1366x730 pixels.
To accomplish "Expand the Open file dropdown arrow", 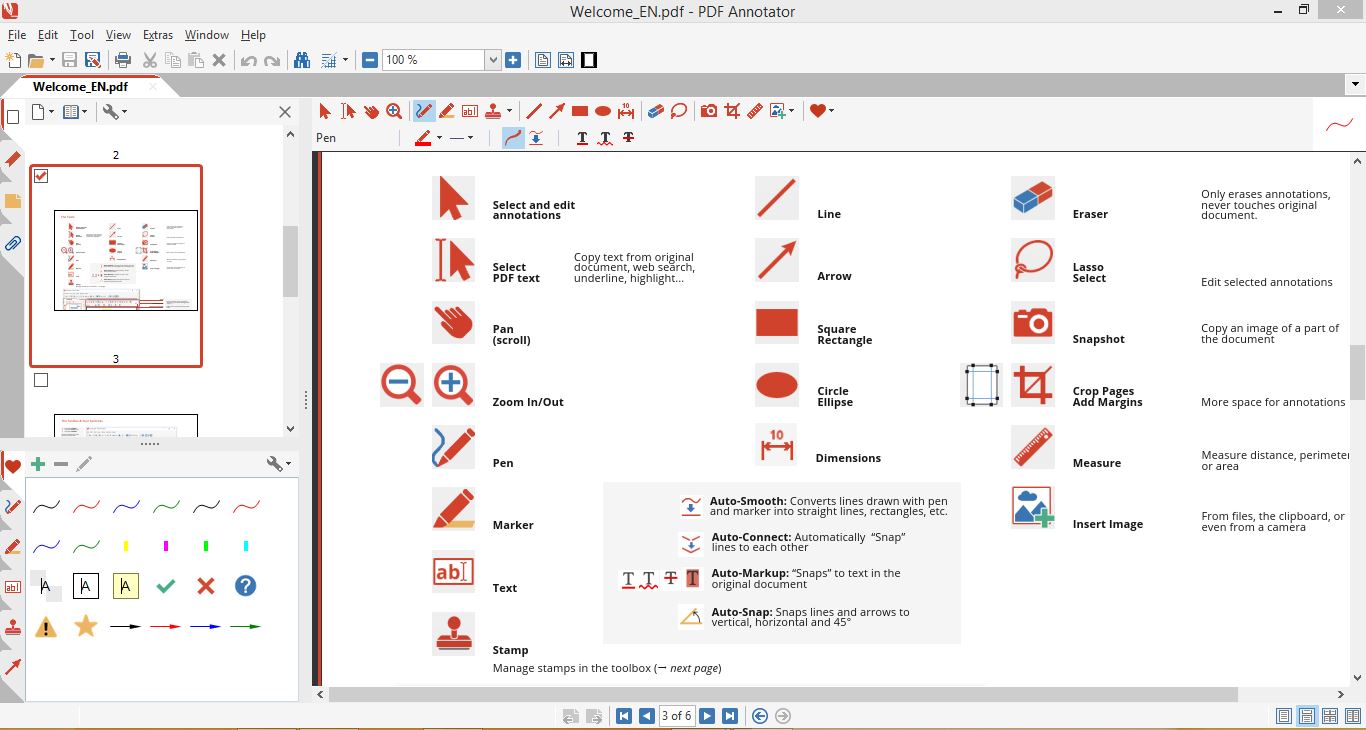I will pyautogui.click(x=51, y=60).
